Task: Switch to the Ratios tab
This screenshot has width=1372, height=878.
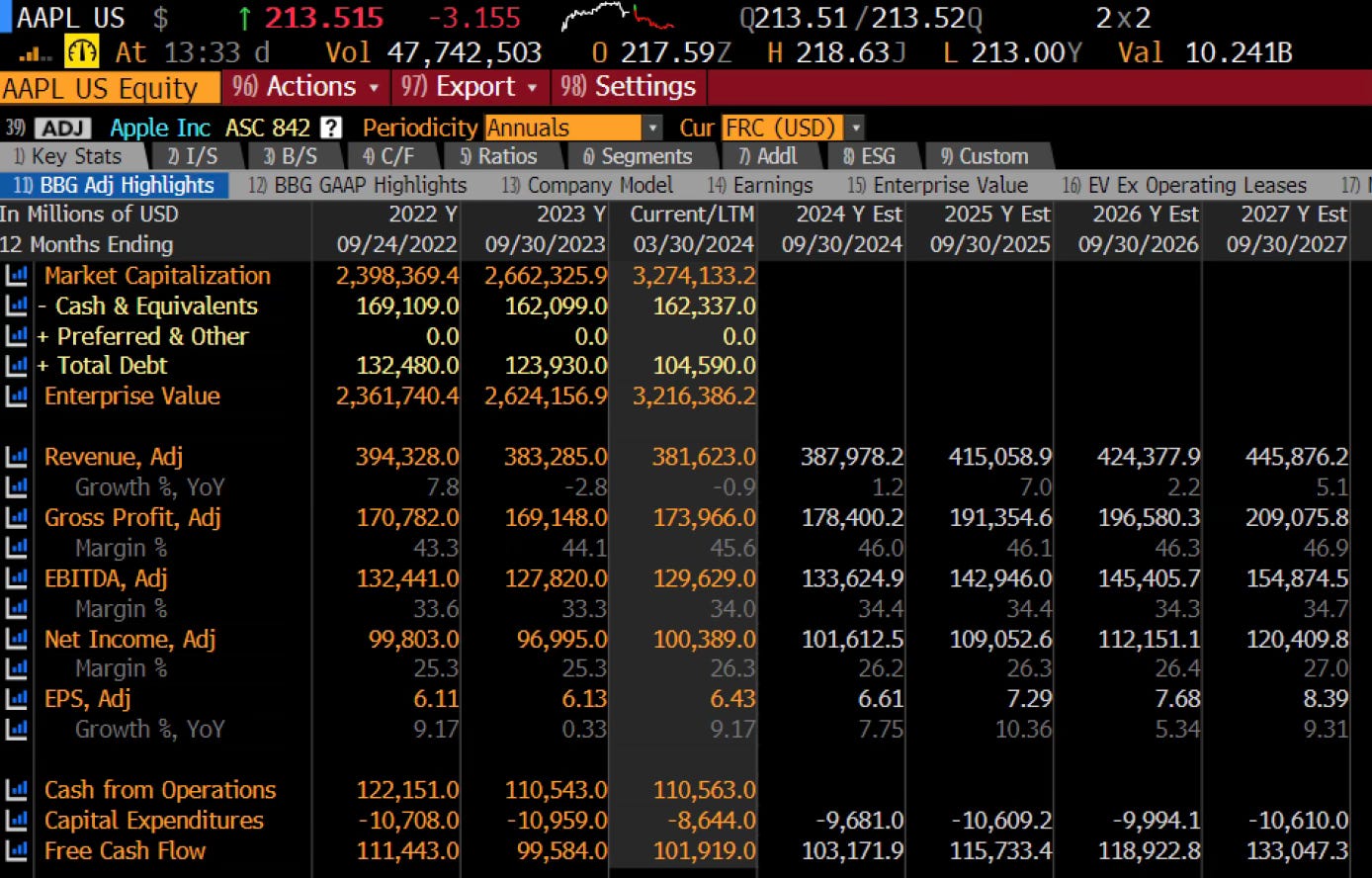Action: (x=499, y=156)
